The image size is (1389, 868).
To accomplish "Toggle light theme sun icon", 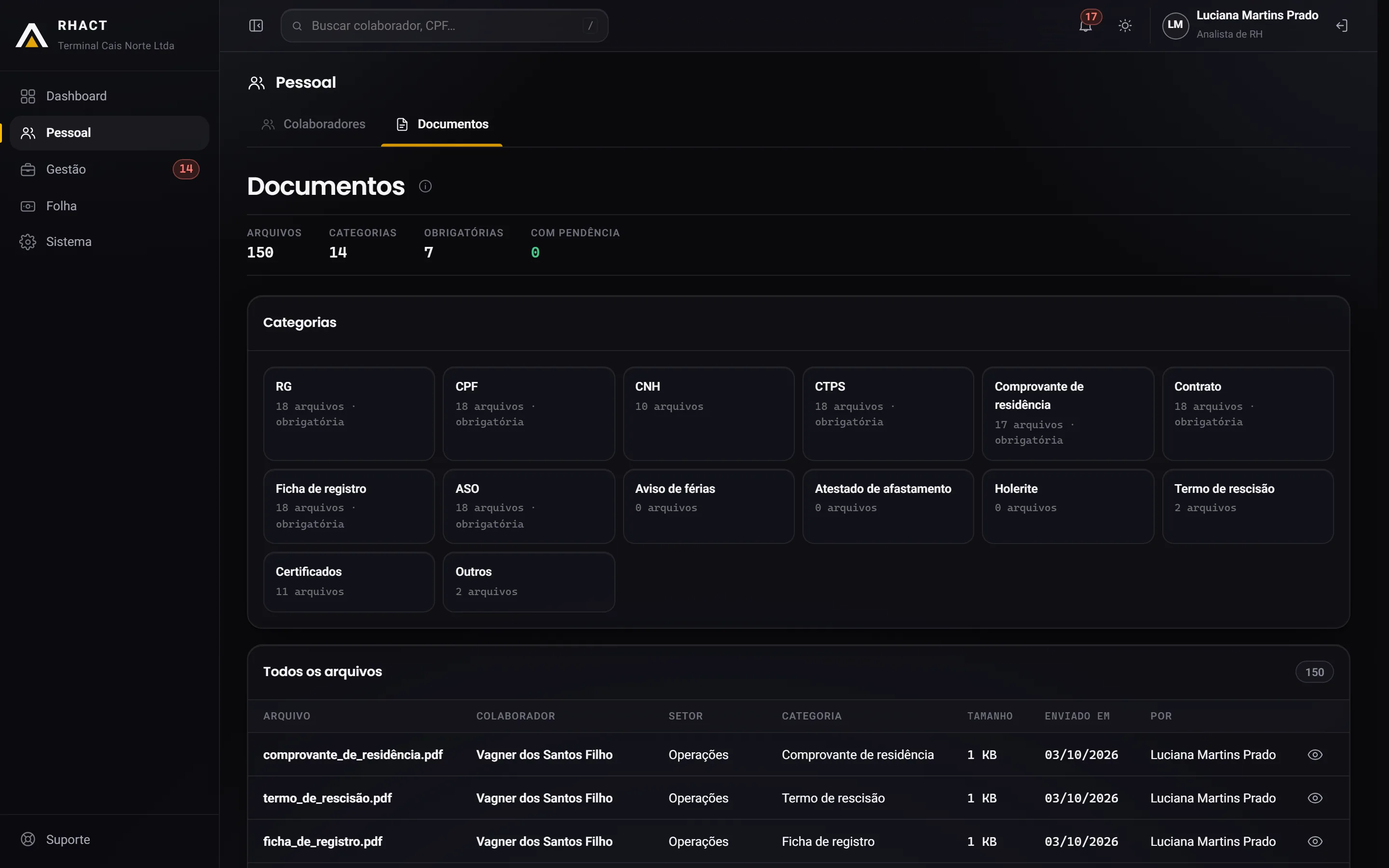I will (x=1125, y=26).
